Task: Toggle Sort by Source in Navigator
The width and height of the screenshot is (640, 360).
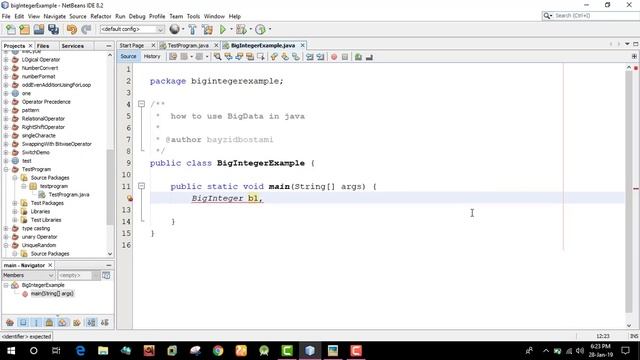Action: 104,322
